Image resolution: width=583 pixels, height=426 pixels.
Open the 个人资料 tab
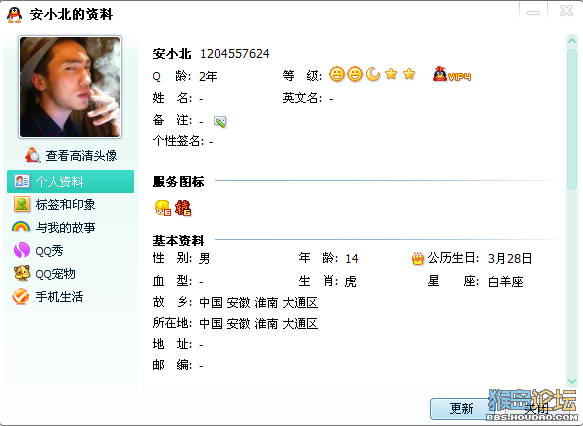(70, 181)
